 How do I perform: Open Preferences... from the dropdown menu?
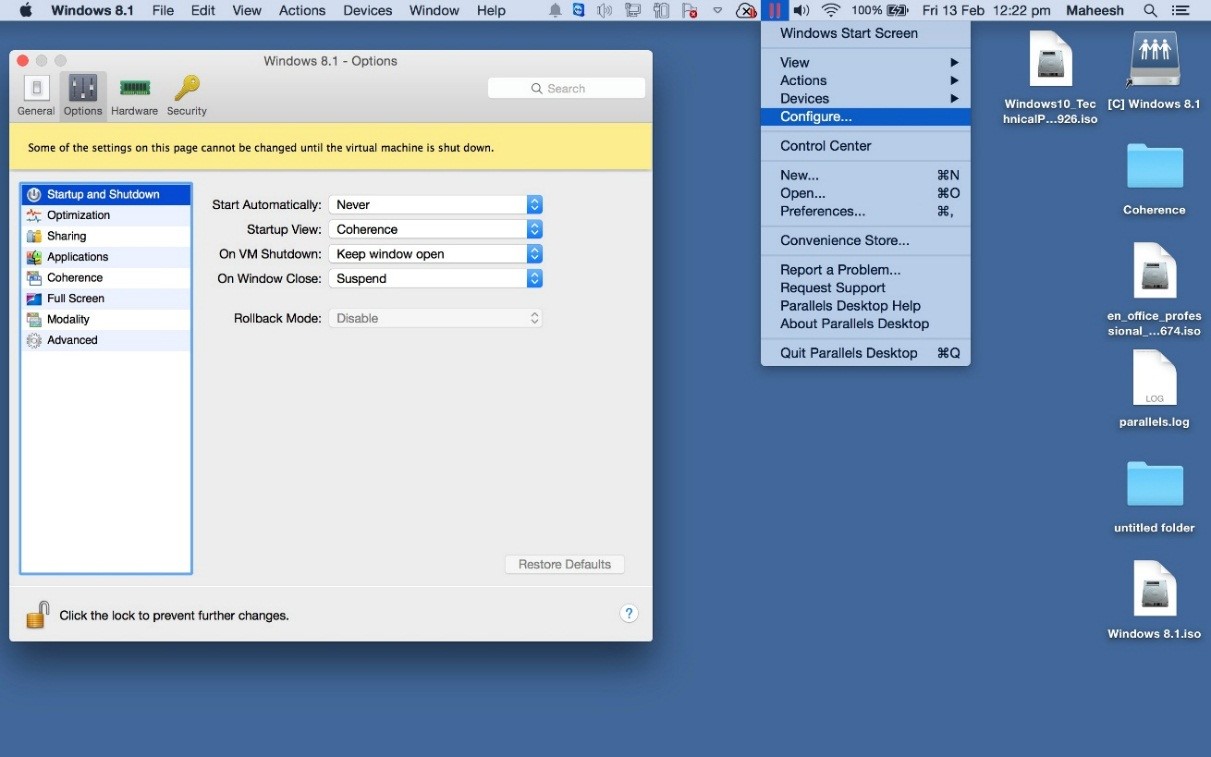(865, 211)
